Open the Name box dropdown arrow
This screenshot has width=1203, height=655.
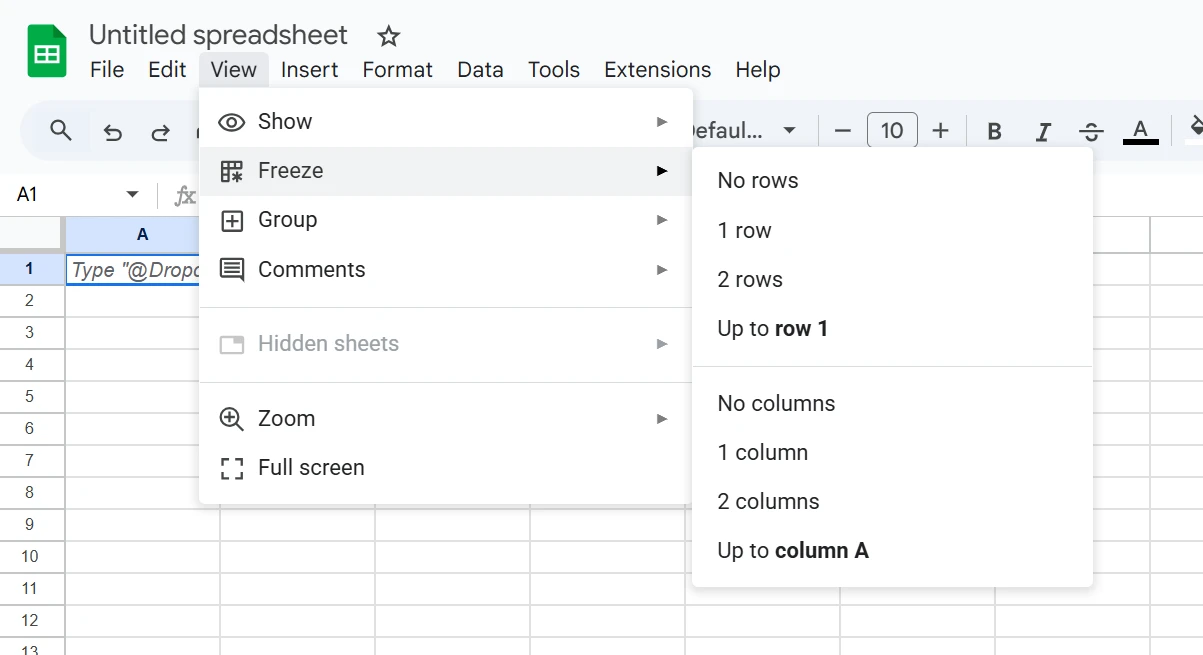(132, 195)
